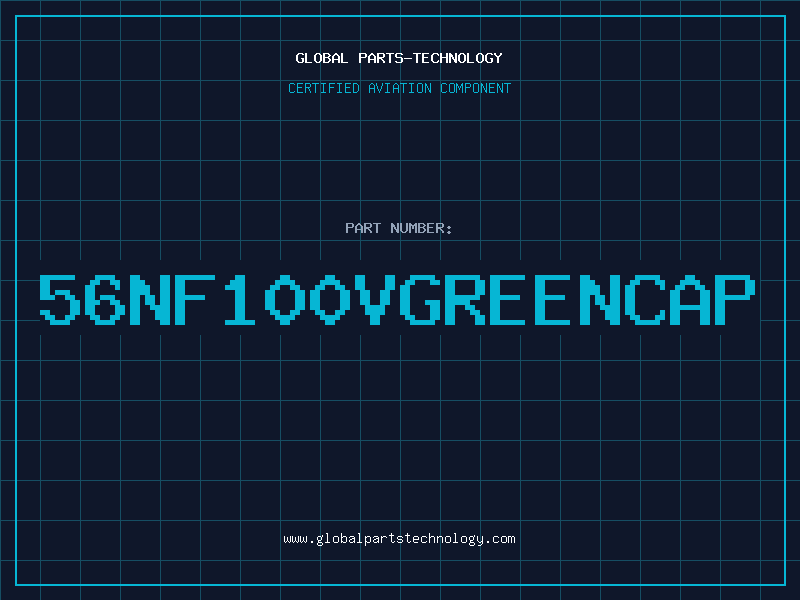Click the word CERTIFIED in the subtitle
800x600 pixels.
click(x=322, y=89)
